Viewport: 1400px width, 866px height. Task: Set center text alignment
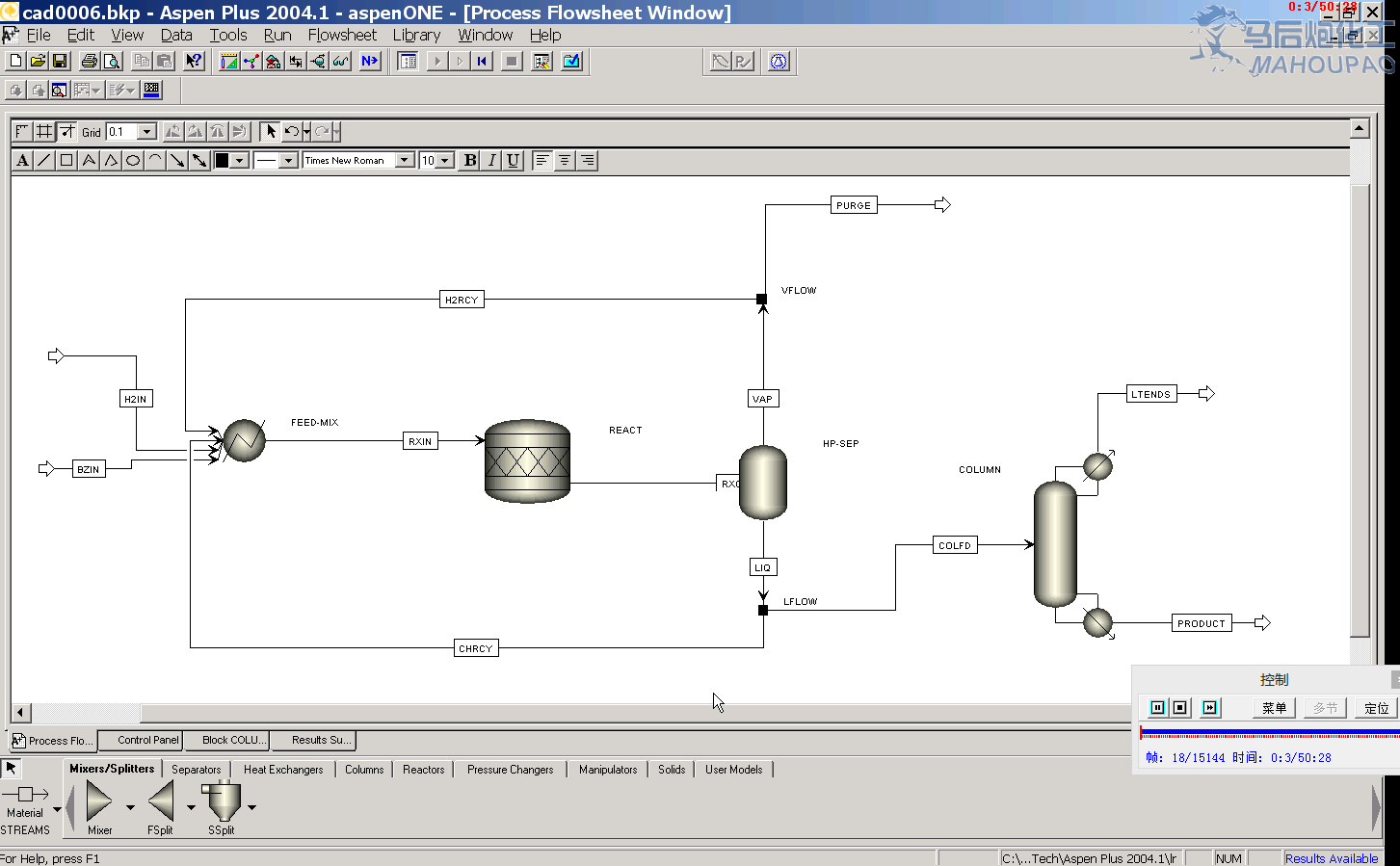[565, 160]
